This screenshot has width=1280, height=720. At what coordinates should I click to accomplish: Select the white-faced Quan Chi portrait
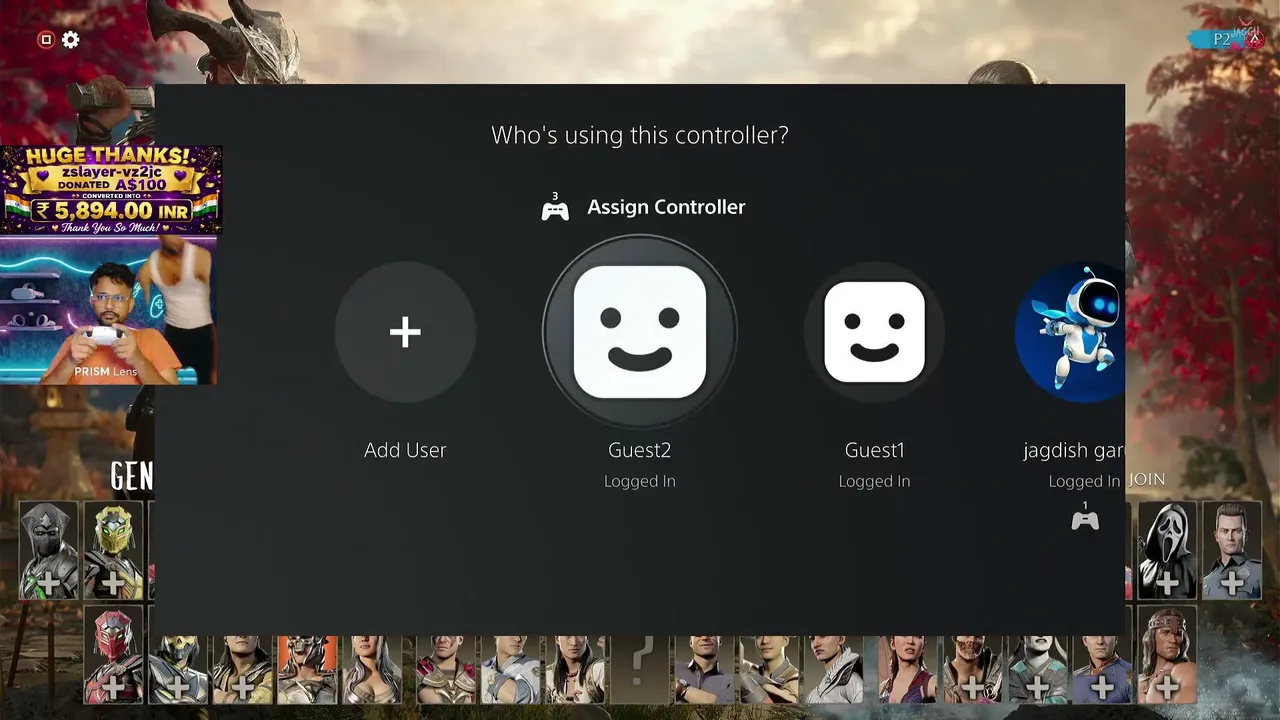pos(1037,668)
